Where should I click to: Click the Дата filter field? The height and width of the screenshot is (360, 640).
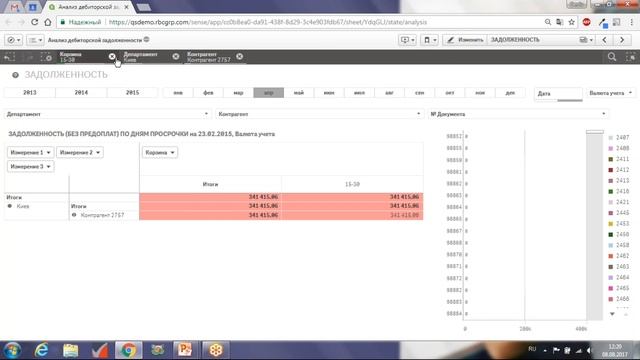click(558, 93)
